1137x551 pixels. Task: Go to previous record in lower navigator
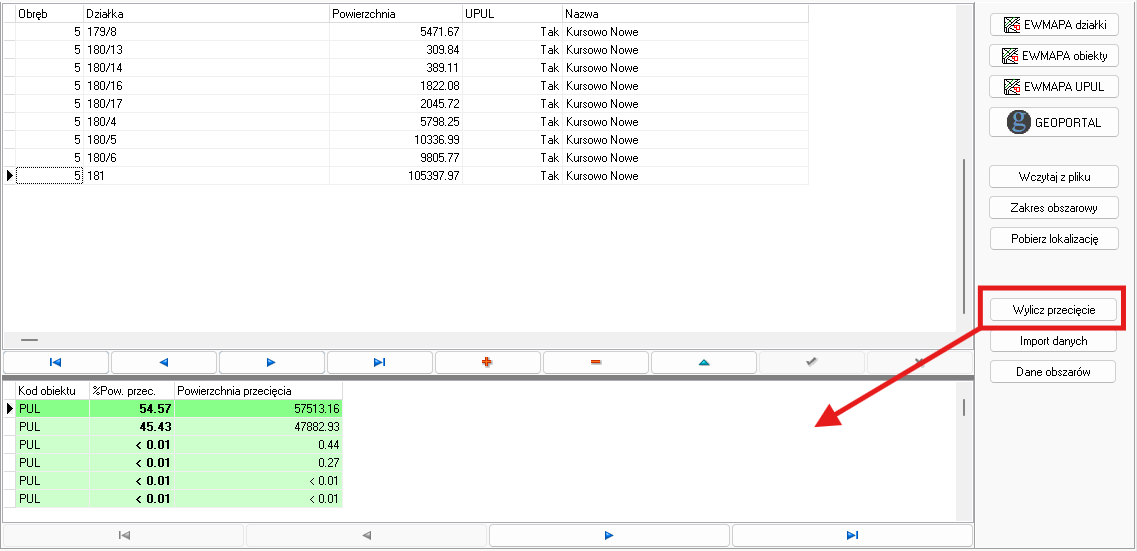[x=367, y=535]
